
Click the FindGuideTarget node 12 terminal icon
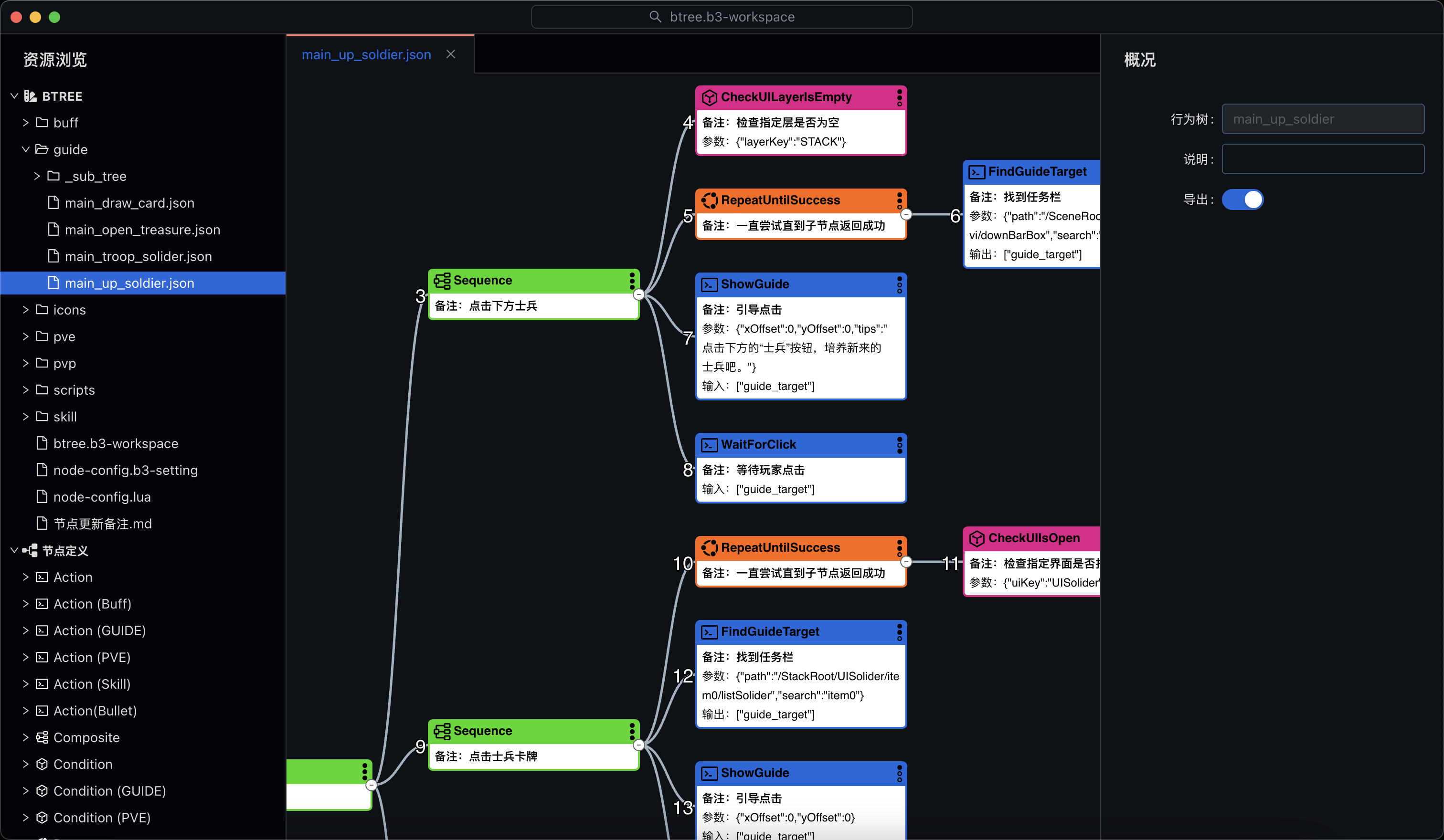point(710,632)
